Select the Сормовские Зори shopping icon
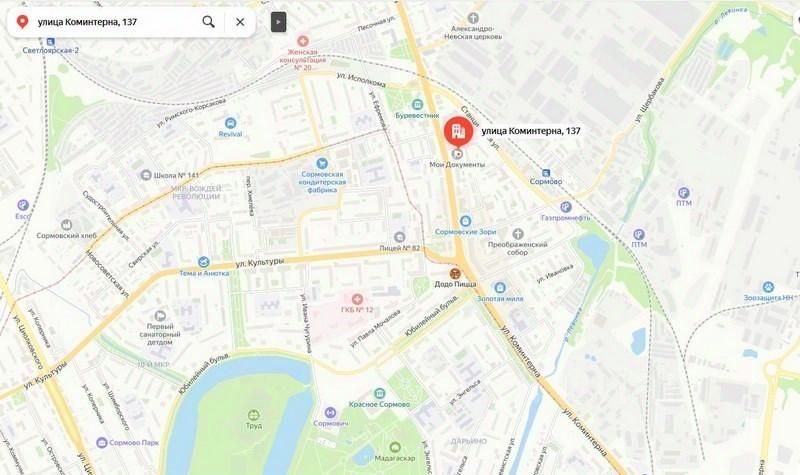Image resolution: width=800 pixels, height=475 pixels. point(465,221)
